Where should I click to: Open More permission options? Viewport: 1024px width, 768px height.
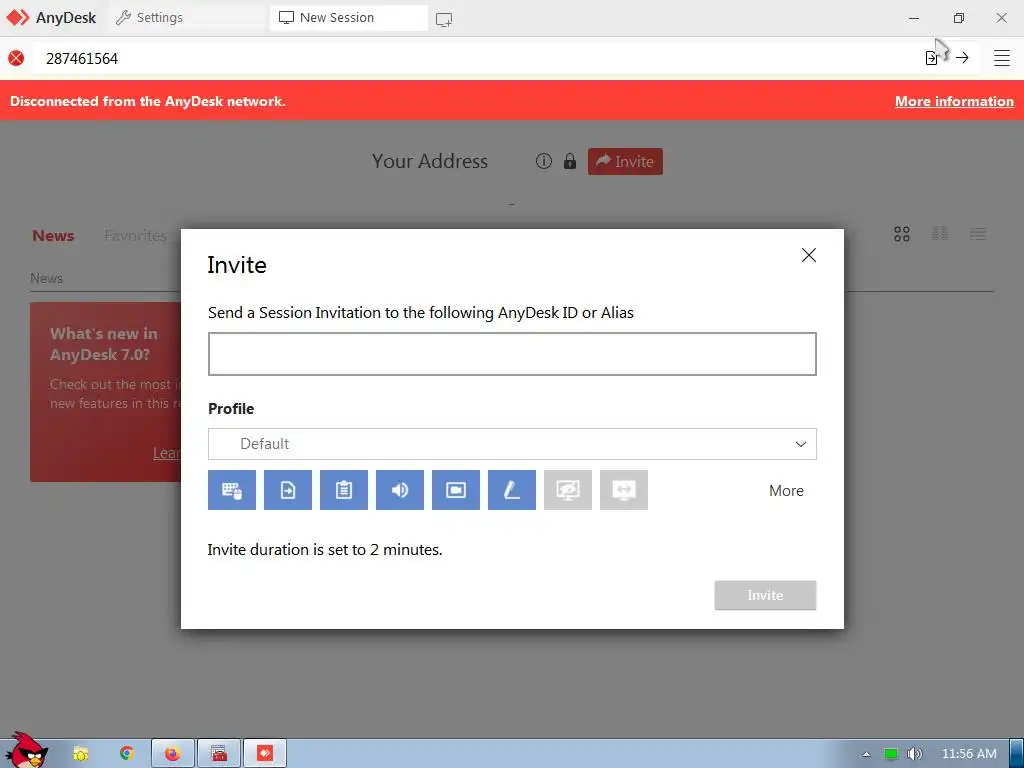click(786, 490)
